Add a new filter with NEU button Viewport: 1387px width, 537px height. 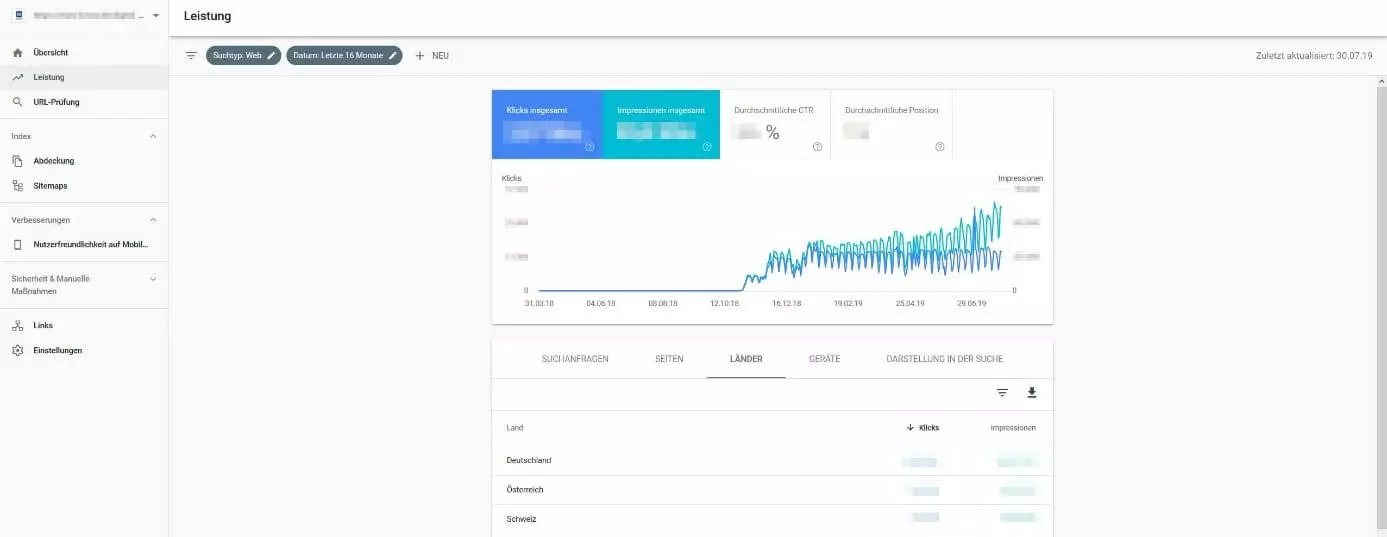coord(432,56)
